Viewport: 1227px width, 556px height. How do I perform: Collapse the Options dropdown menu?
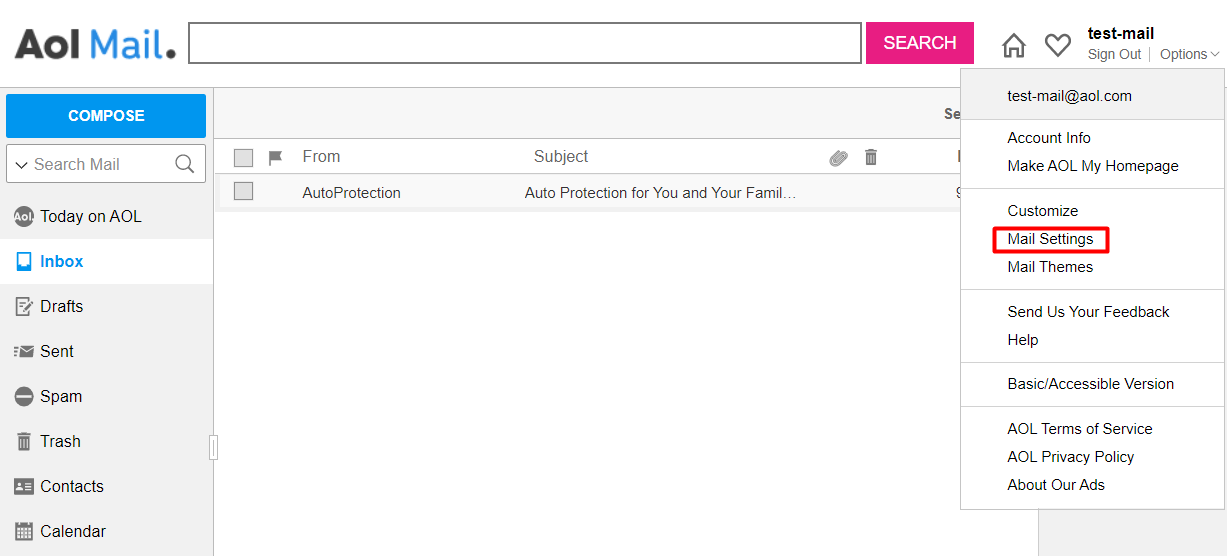pyautogui.click(x=1189, y=55)
